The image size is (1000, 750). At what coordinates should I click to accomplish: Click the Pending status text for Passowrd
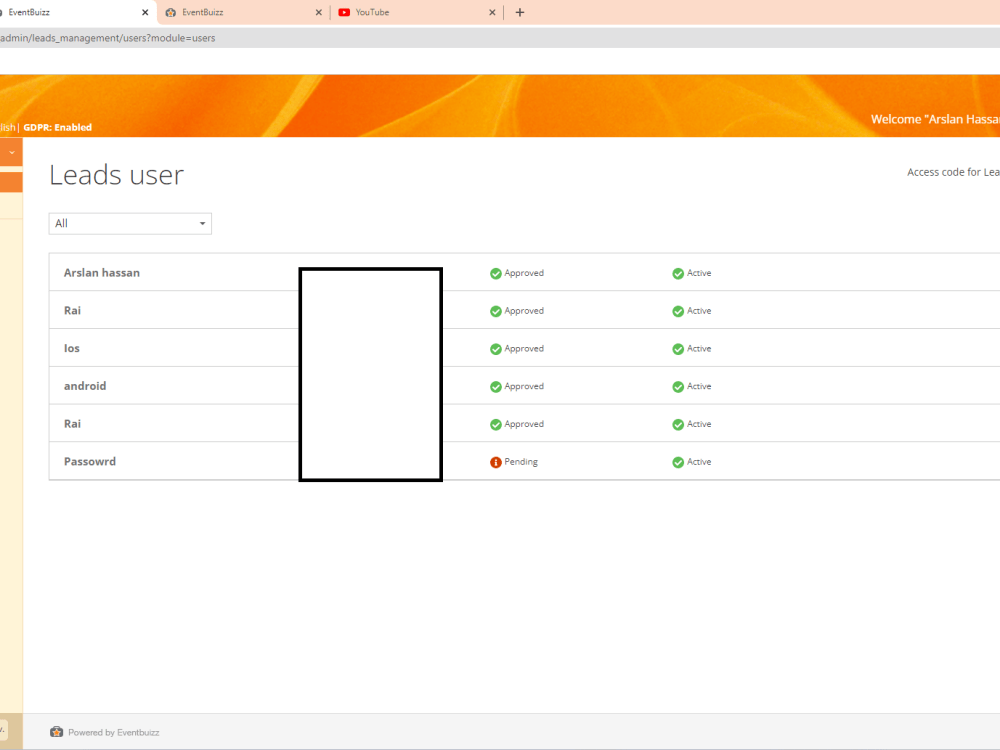pyautogui.click(x=521, y=462)
